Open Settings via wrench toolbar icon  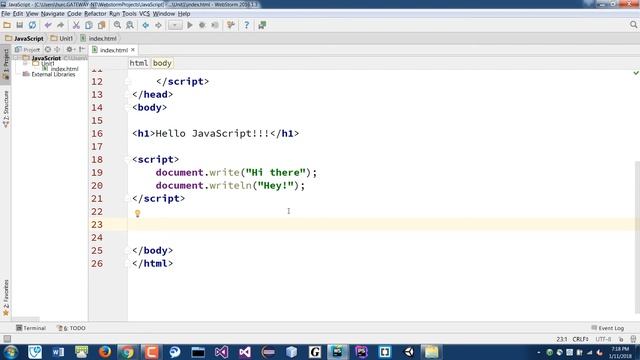(231, 25)
